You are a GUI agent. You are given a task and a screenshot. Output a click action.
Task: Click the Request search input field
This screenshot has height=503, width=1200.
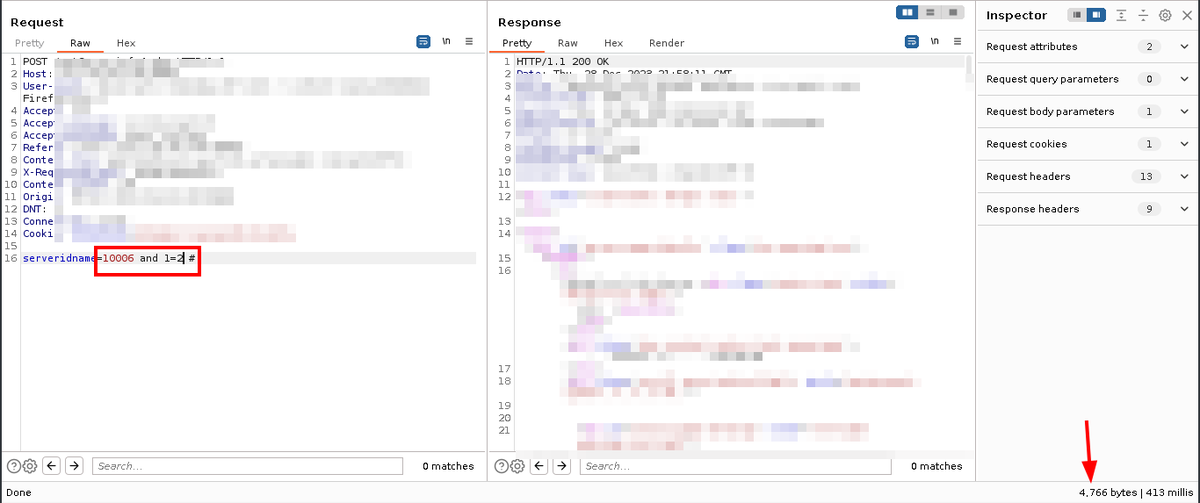coord(247,466)
